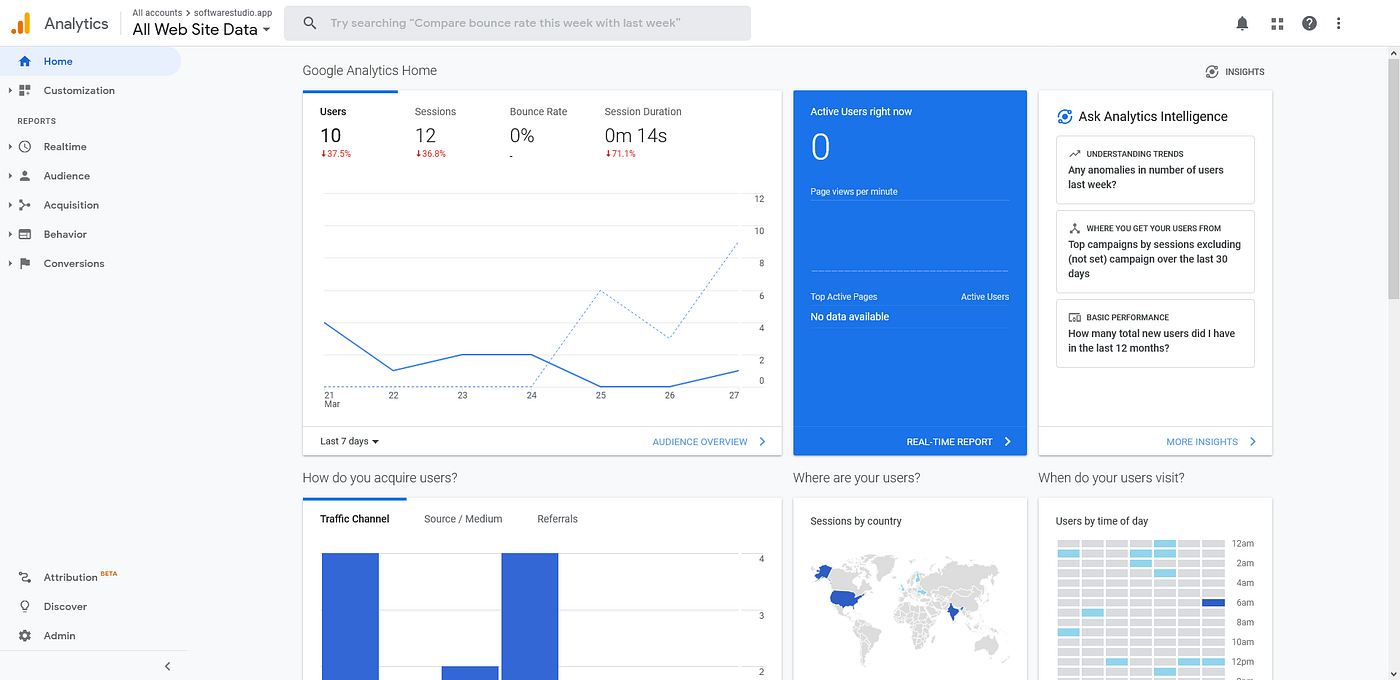Image resolution: width=1400 pixels, height=680 pixels.
Task: Collapse the sidebar with the left chevron
Action: pos(168,666)
